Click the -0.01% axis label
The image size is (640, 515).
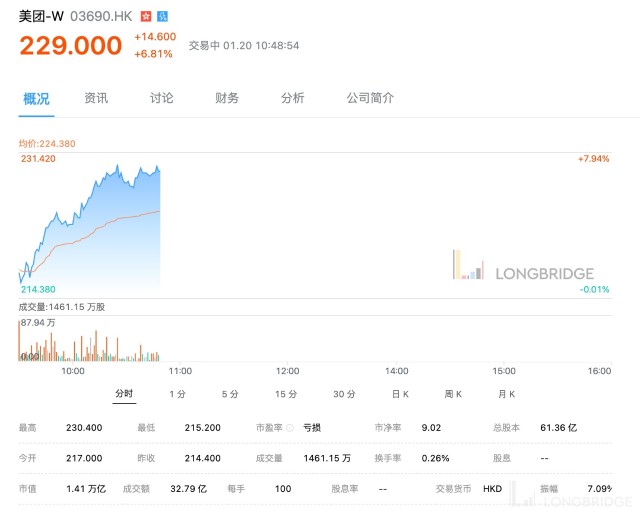pos(594,289)
